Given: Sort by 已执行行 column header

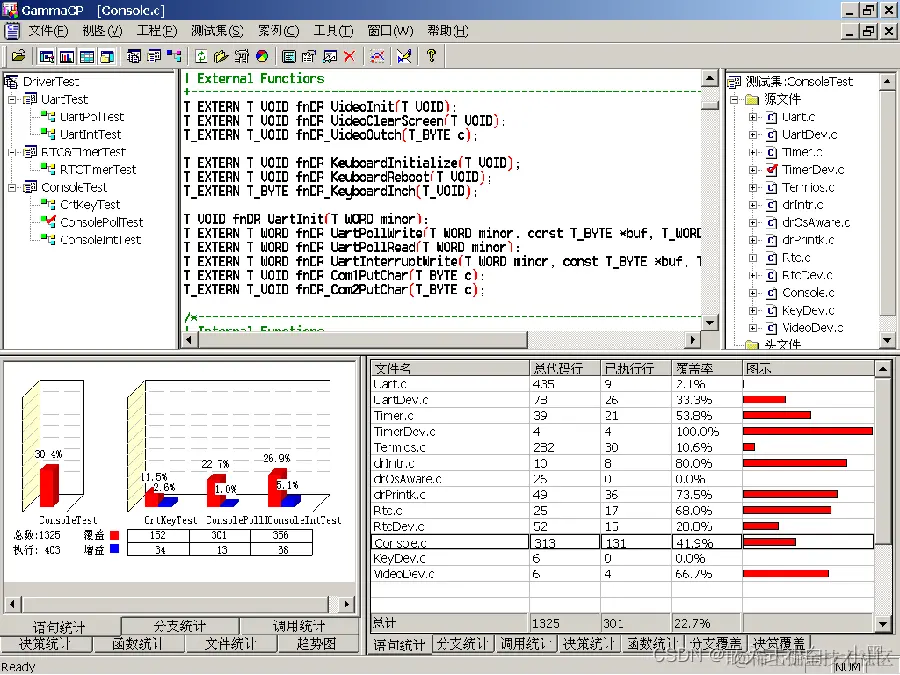Looking at the screenshot, I should (x=635, y=368).
